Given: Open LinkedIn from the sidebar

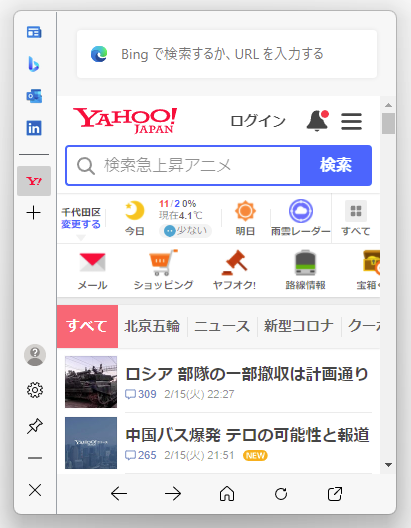Looking at the screenshot, I should [x=34, y=128].
